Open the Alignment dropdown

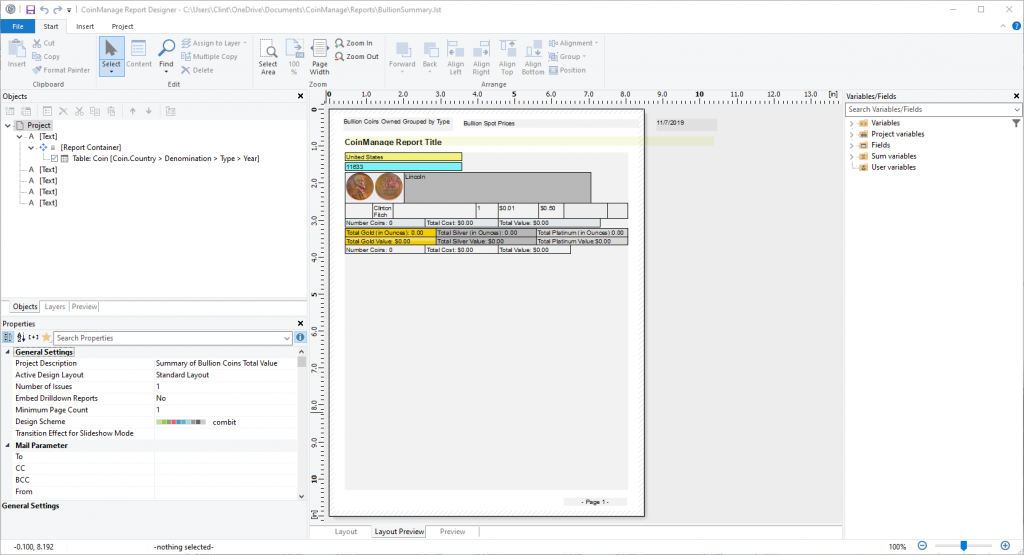[573, 43]
